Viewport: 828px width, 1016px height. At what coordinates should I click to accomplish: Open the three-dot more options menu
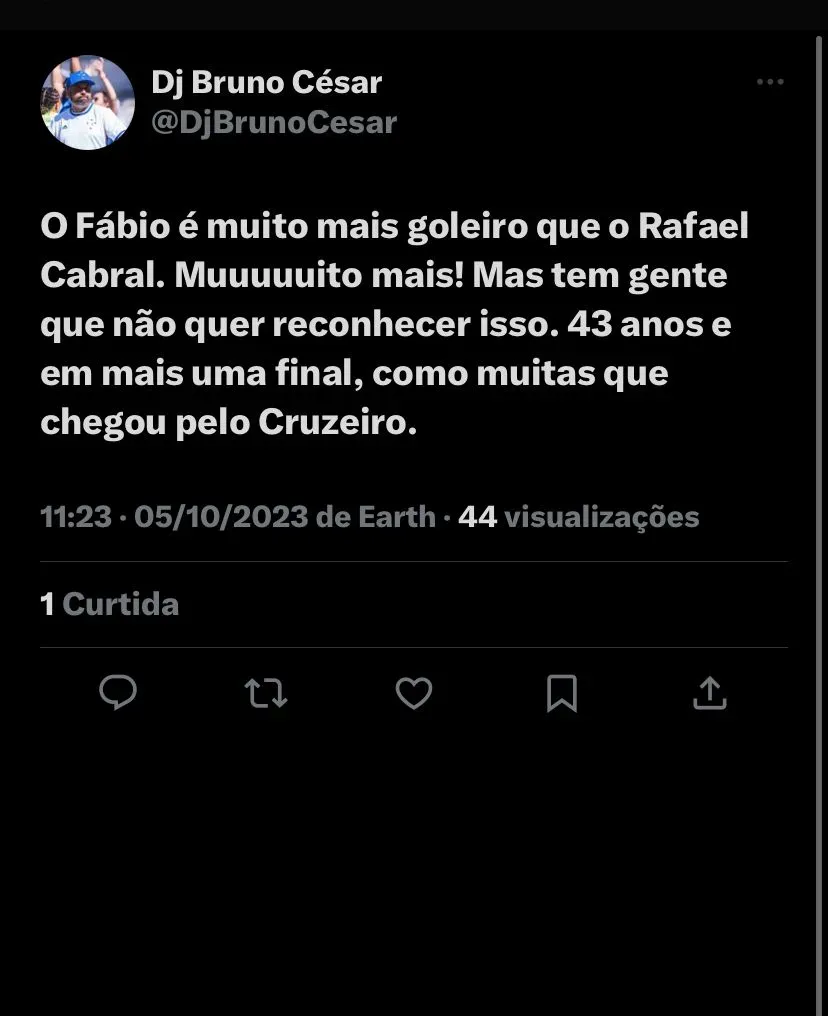[770, 82]
